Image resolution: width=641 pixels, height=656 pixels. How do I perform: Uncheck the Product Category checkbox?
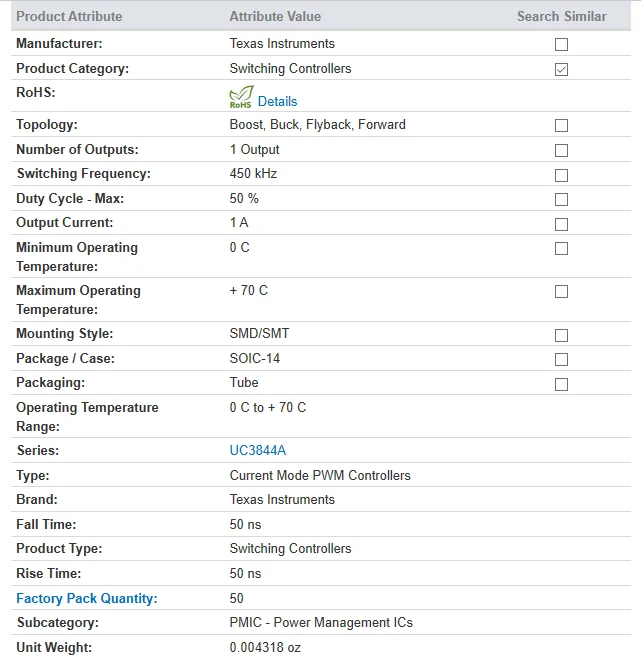561,69
